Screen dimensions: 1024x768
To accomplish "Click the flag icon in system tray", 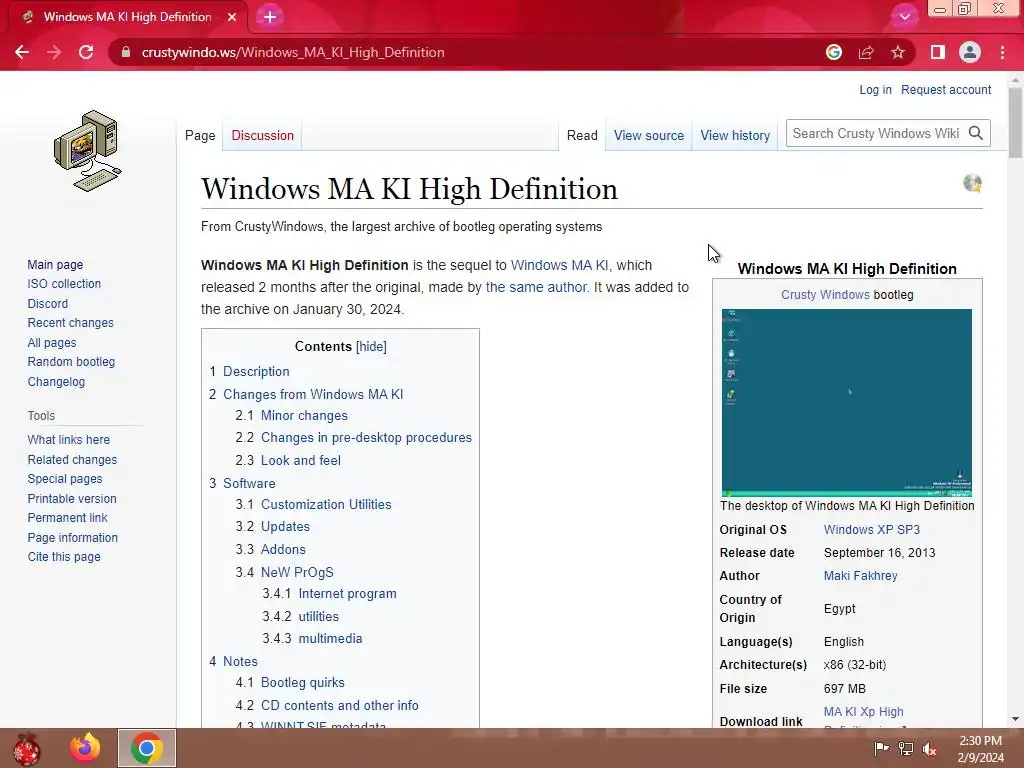I will pos(881,748).
